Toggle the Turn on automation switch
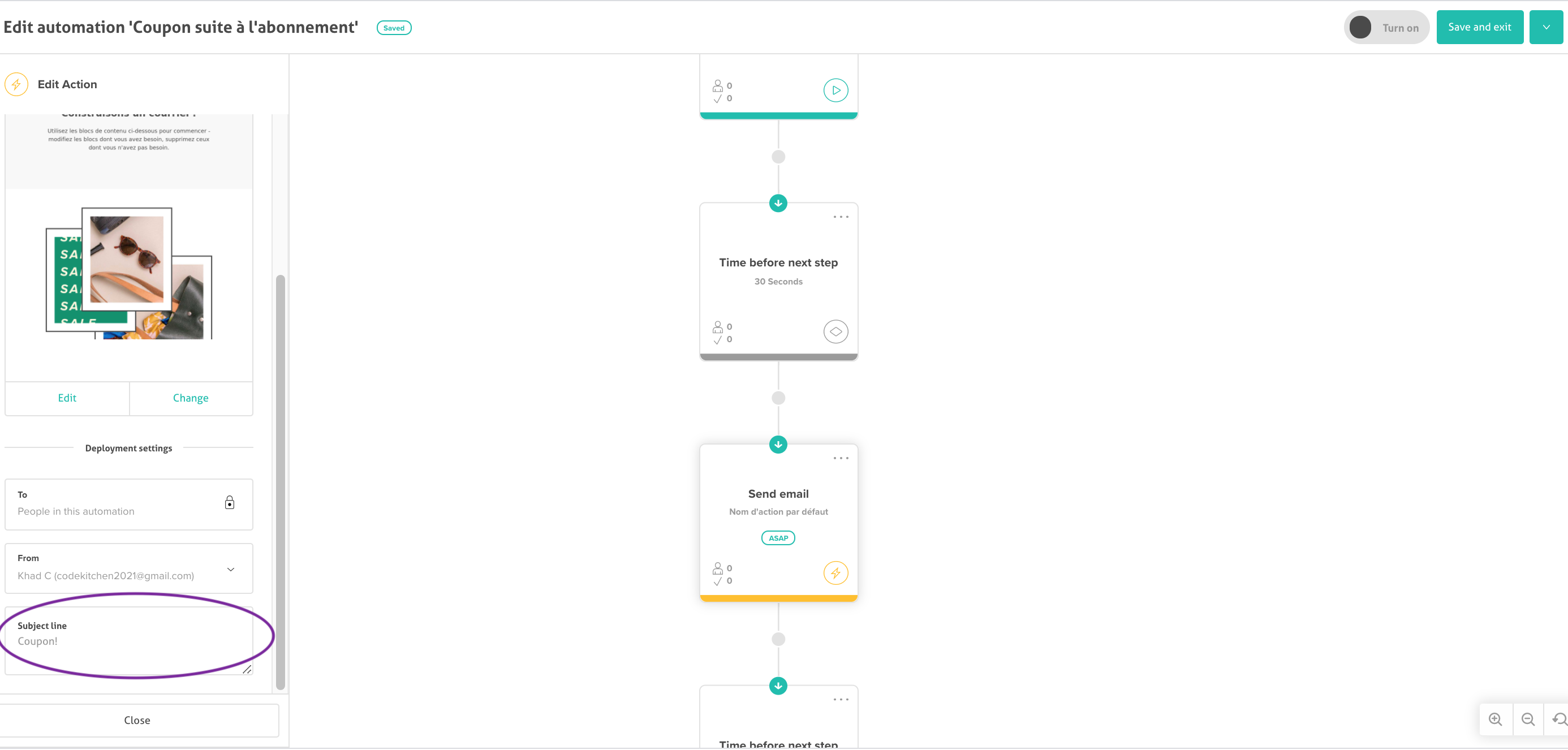Screen dimensions: 1568x750 [1385, 27]
